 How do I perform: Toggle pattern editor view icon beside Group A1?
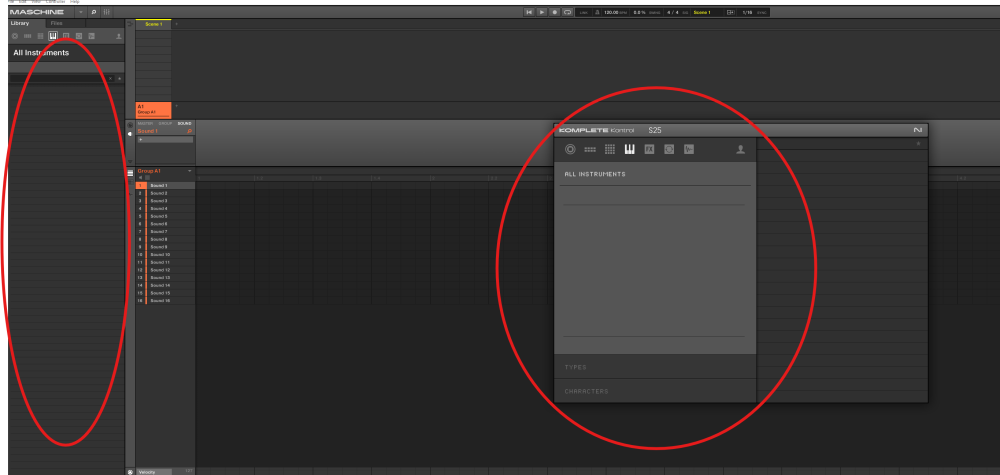[x=130, y=173]
